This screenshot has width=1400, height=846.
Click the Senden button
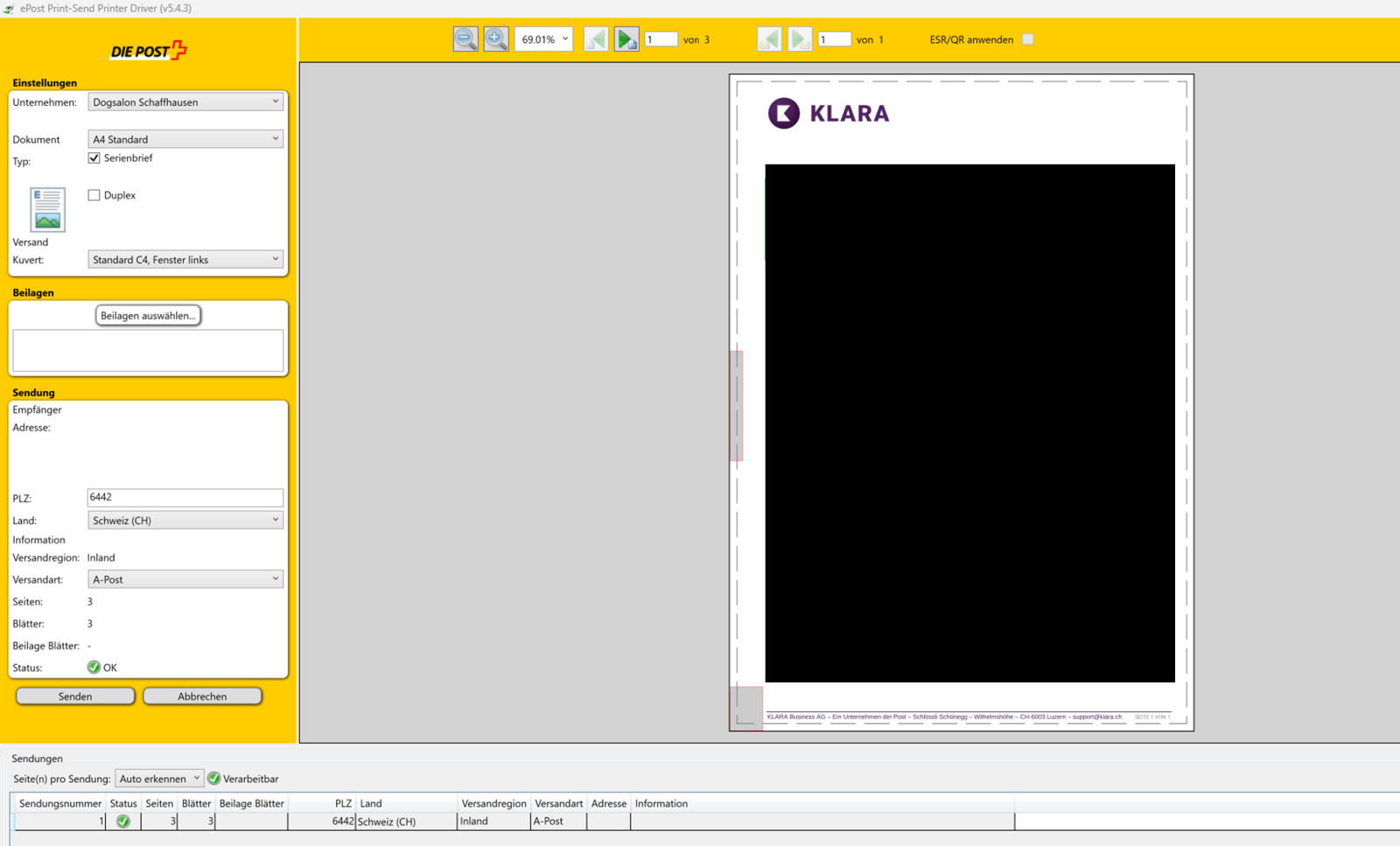(75, 696)
